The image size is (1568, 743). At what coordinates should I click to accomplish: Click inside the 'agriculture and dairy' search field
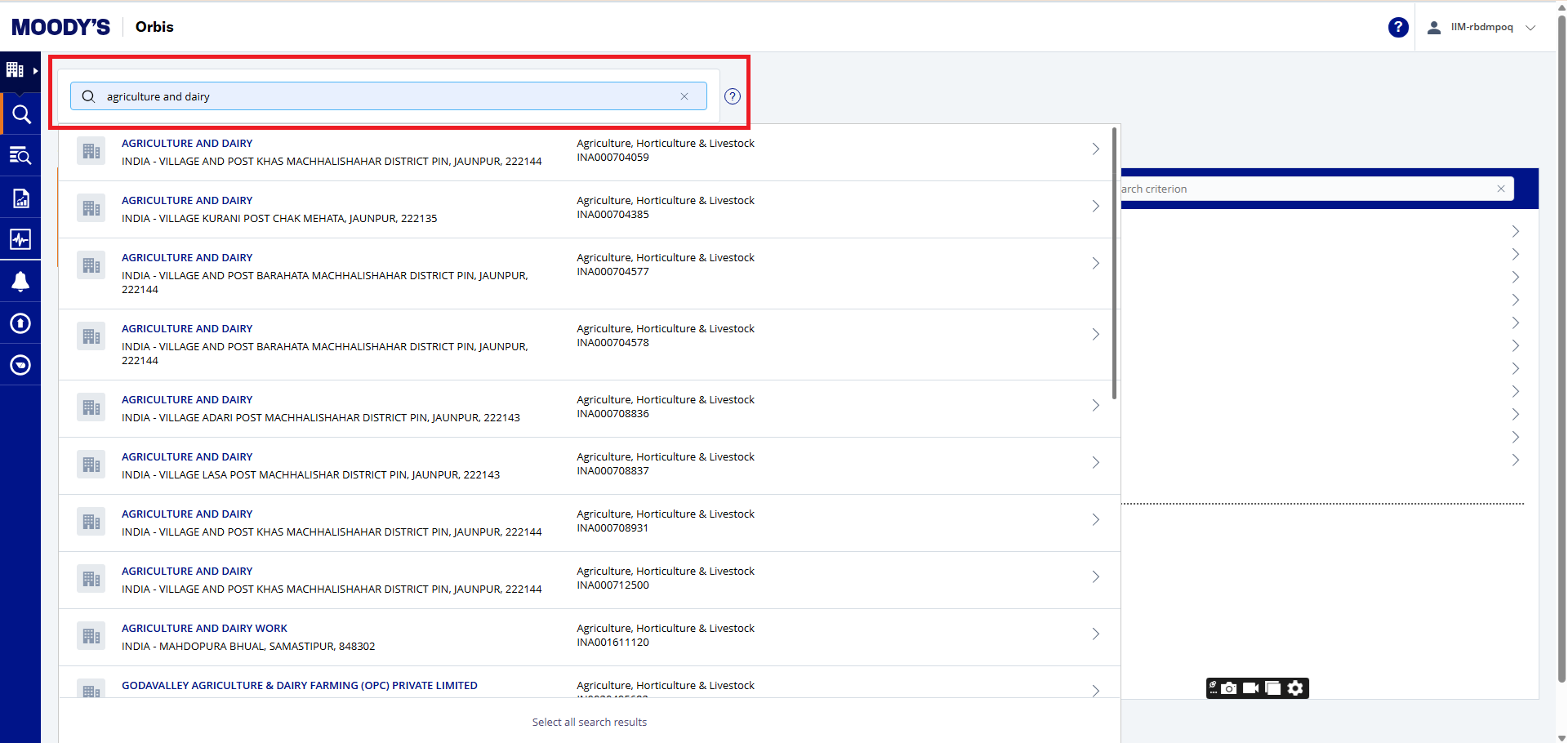384,96
